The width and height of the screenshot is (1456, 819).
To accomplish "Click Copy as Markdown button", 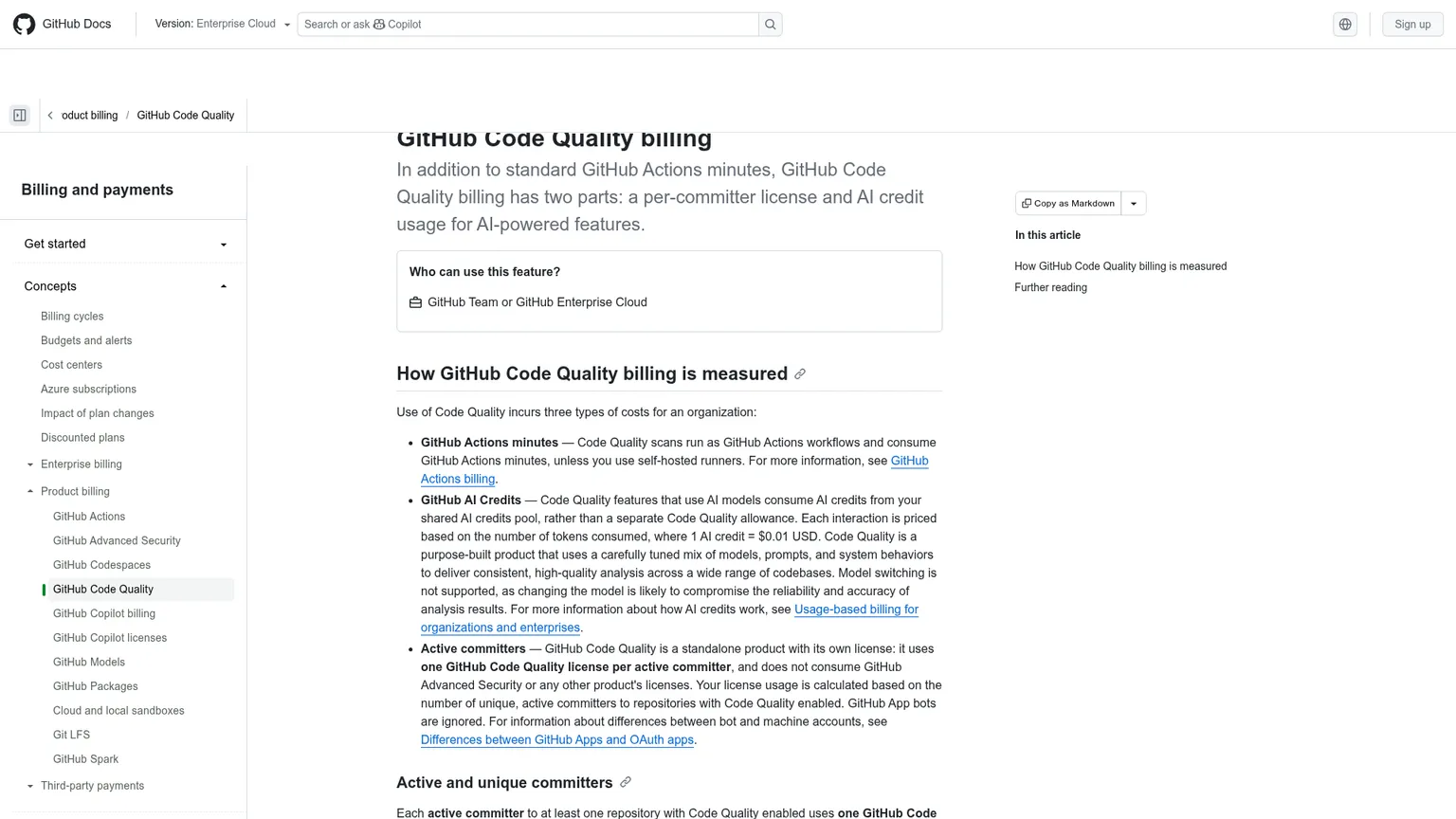I will click(1068, 204).
